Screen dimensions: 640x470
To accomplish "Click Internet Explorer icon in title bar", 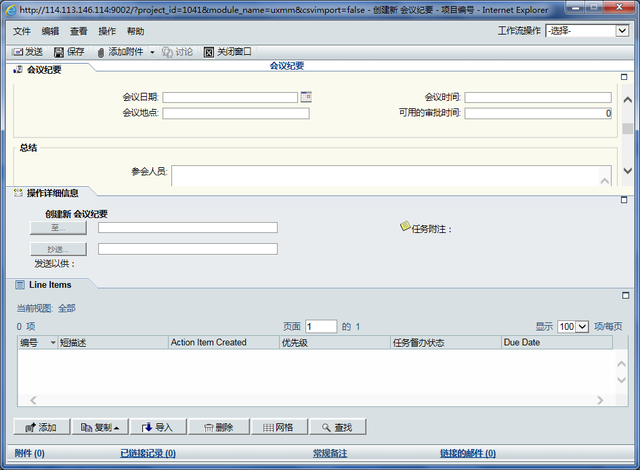I will (x=11, y=10).
